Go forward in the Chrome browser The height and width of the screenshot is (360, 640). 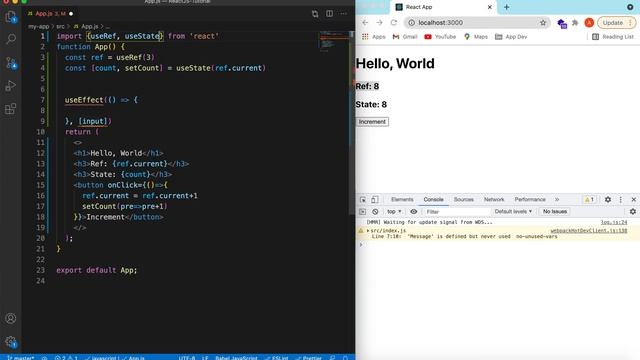[x=379, y=23]
